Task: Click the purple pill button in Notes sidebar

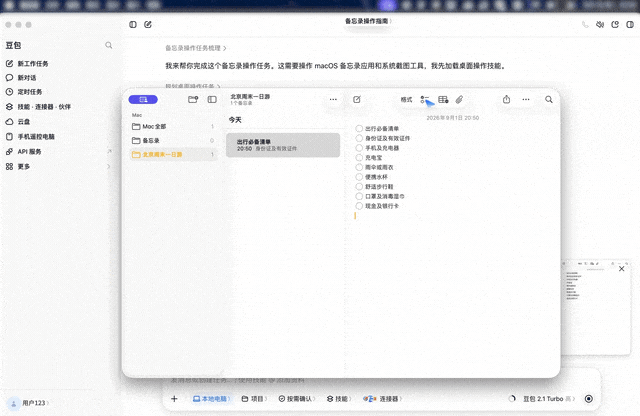Action: pyautogui.click(x=143, y=99)
